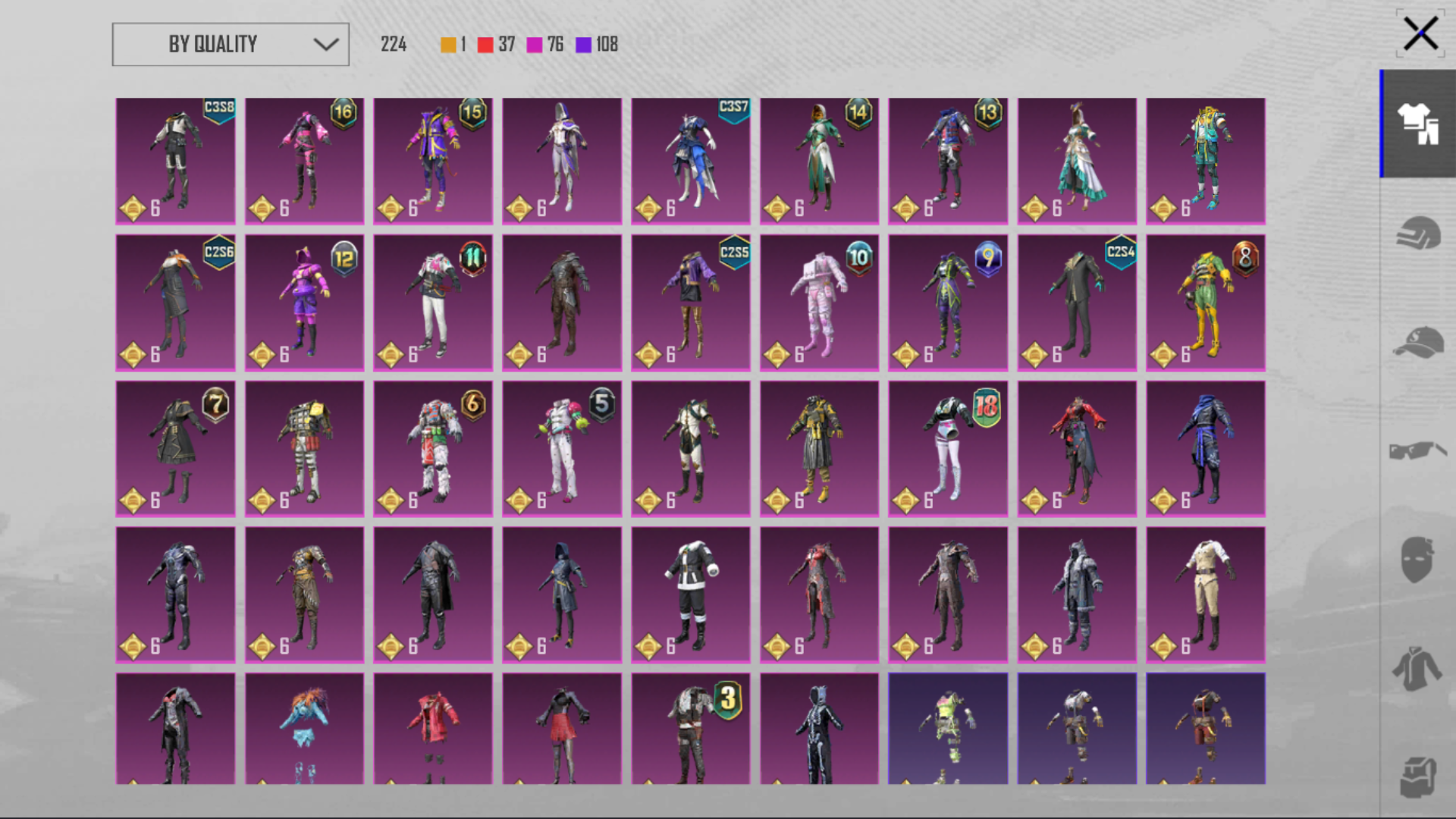Image resolution: width=1456 pixels, height=819 pixels.
Task: Select the cyan bikini orange hair outfit
Action: pyautogui.click(x=304, y=729)
